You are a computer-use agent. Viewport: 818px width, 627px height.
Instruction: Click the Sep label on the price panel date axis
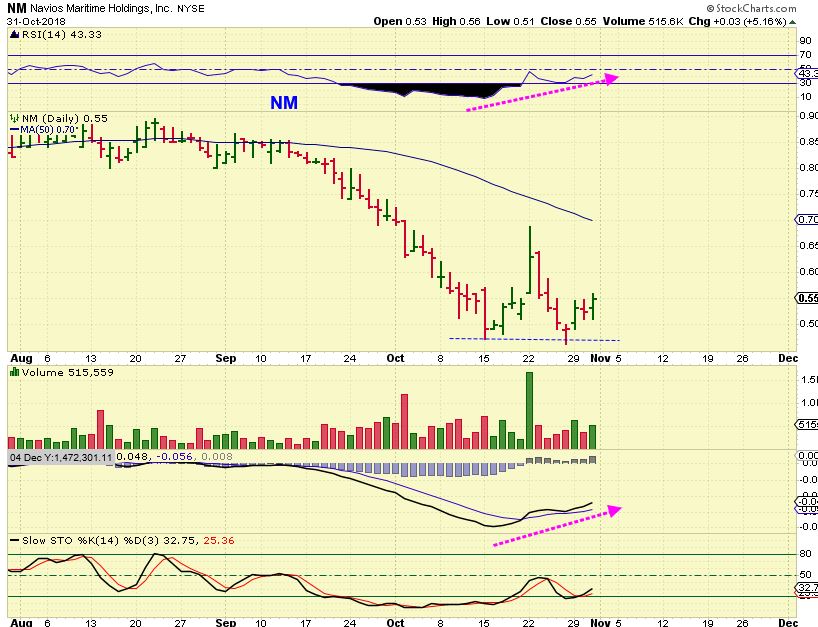point(225,358)
